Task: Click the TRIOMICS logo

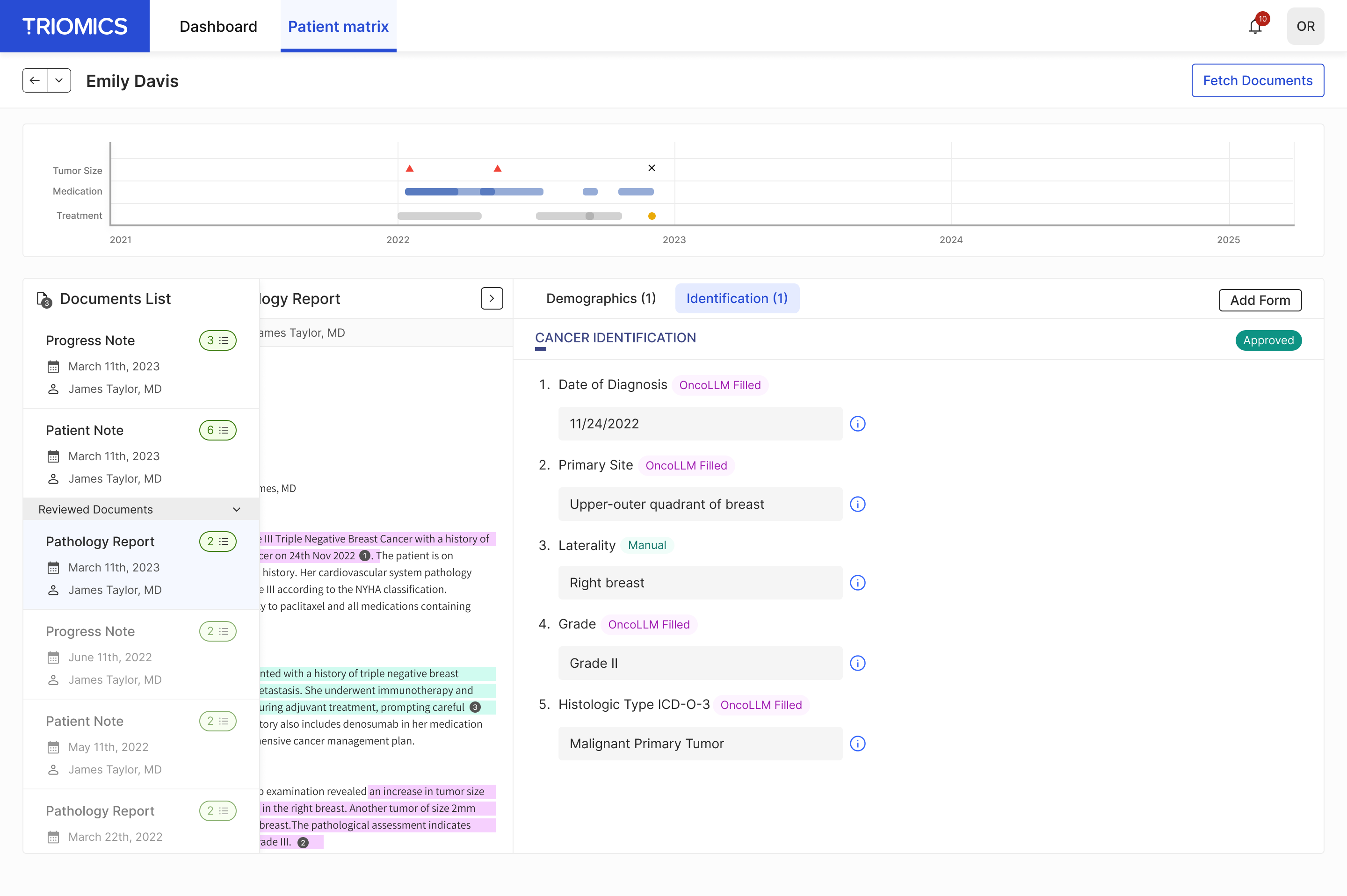Action: coord(75,26)
